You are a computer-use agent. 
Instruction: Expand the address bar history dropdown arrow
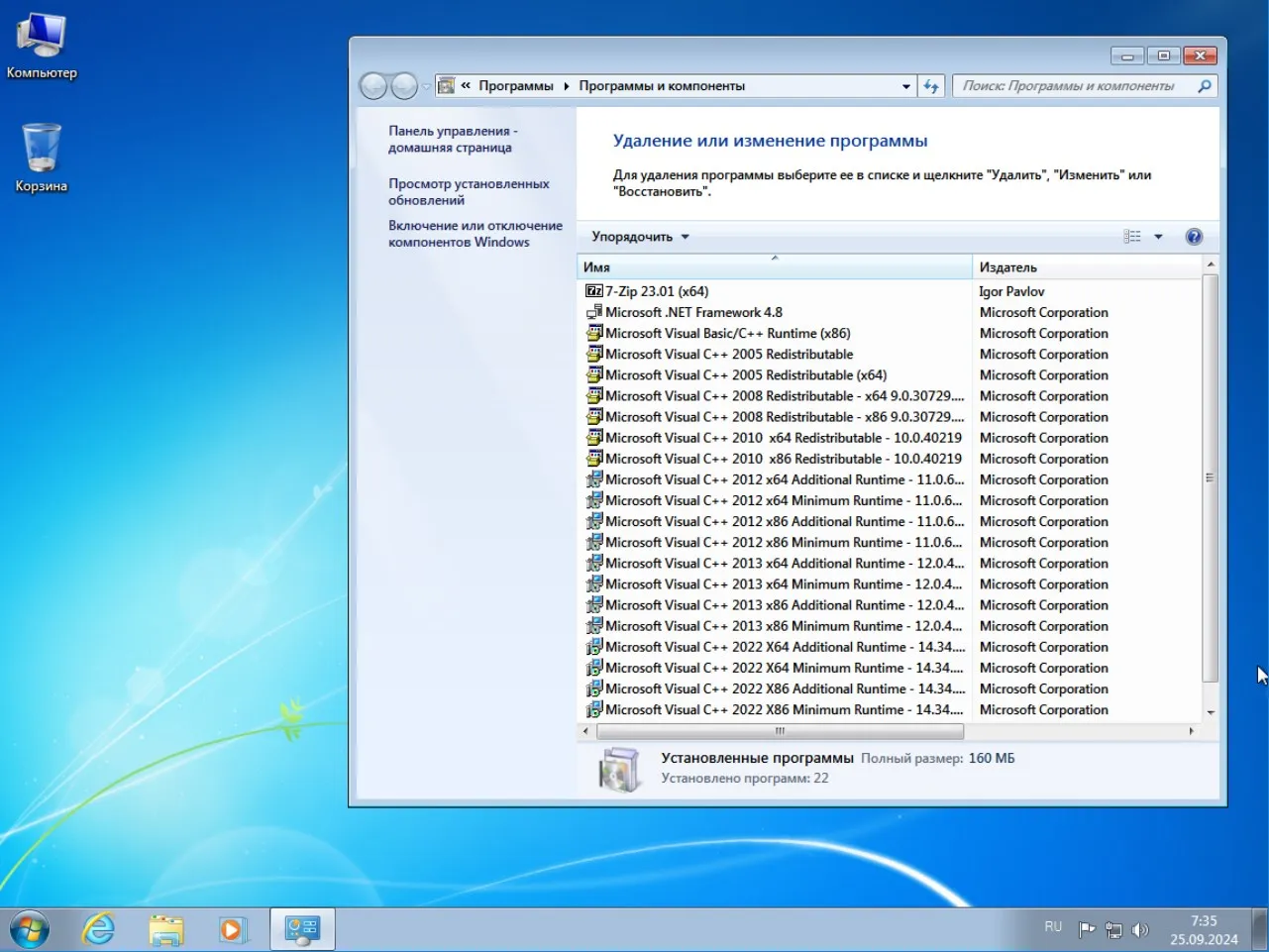(905, 86)
